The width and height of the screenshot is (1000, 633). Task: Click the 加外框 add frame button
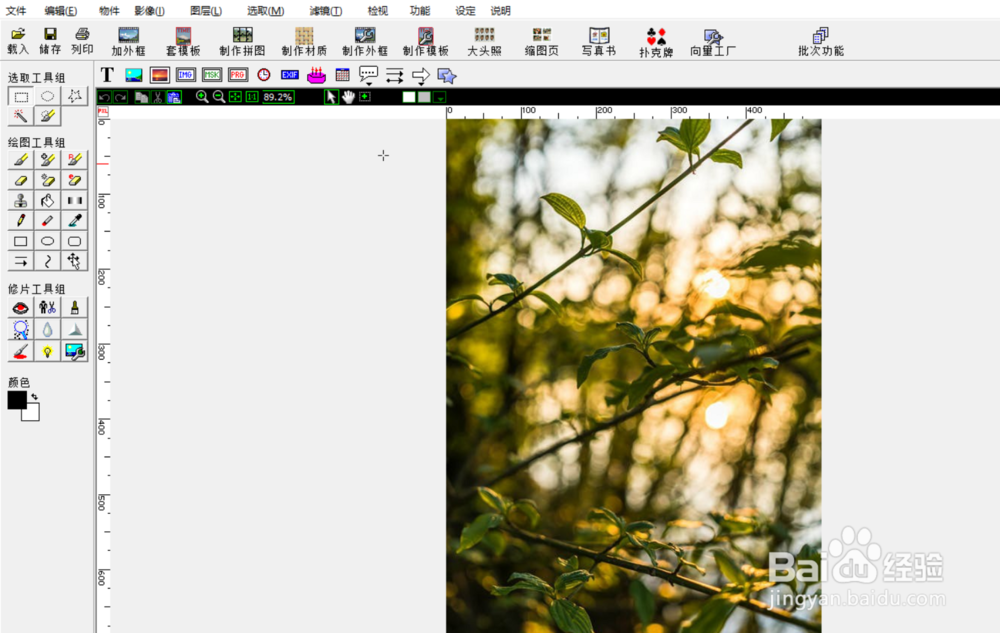tap(128, 41)
